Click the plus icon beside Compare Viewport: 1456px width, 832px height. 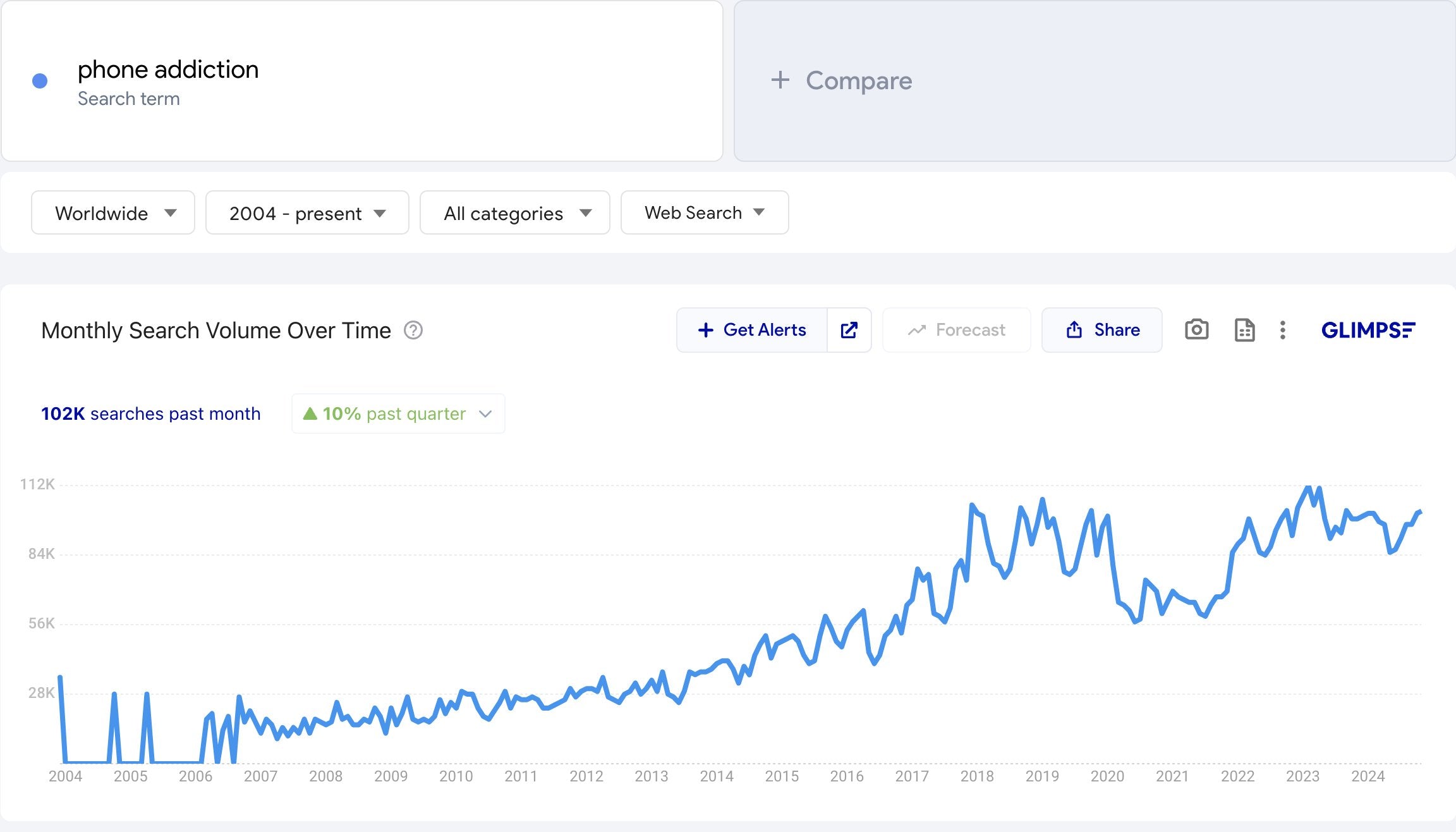click(x=780, y=80)
